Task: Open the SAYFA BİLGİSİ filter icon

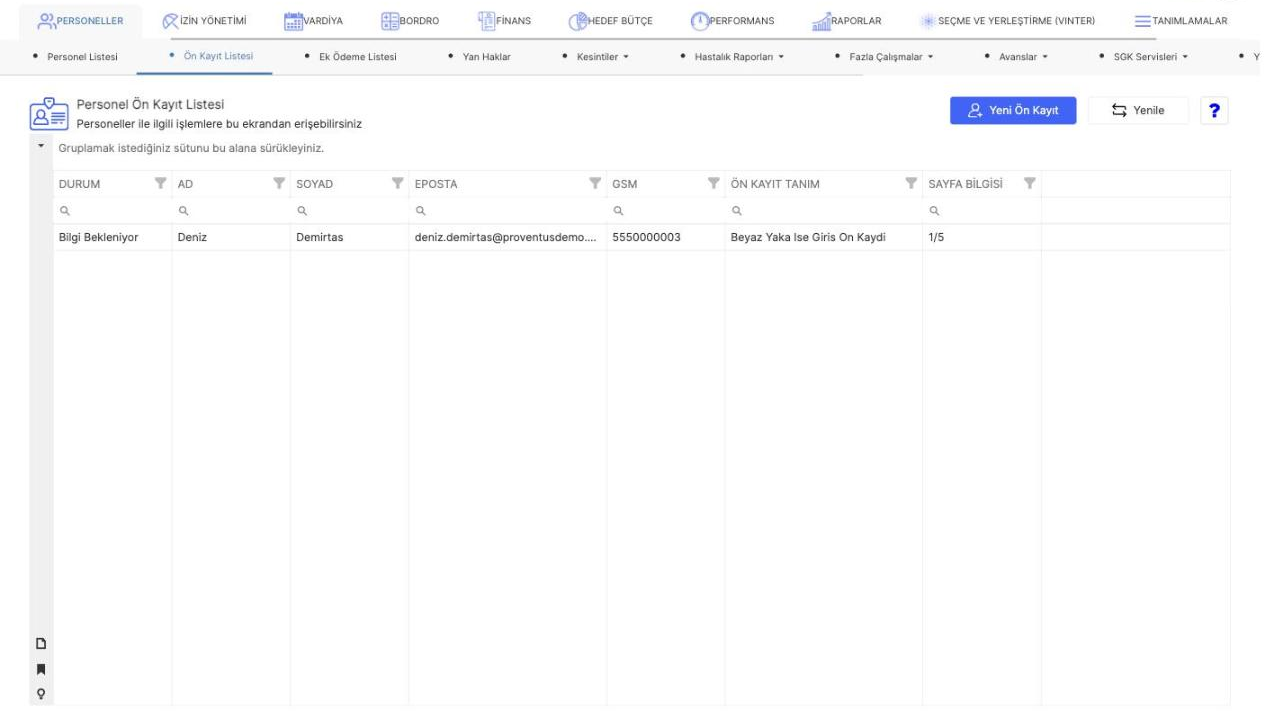Action: (x=1029, y=183)
